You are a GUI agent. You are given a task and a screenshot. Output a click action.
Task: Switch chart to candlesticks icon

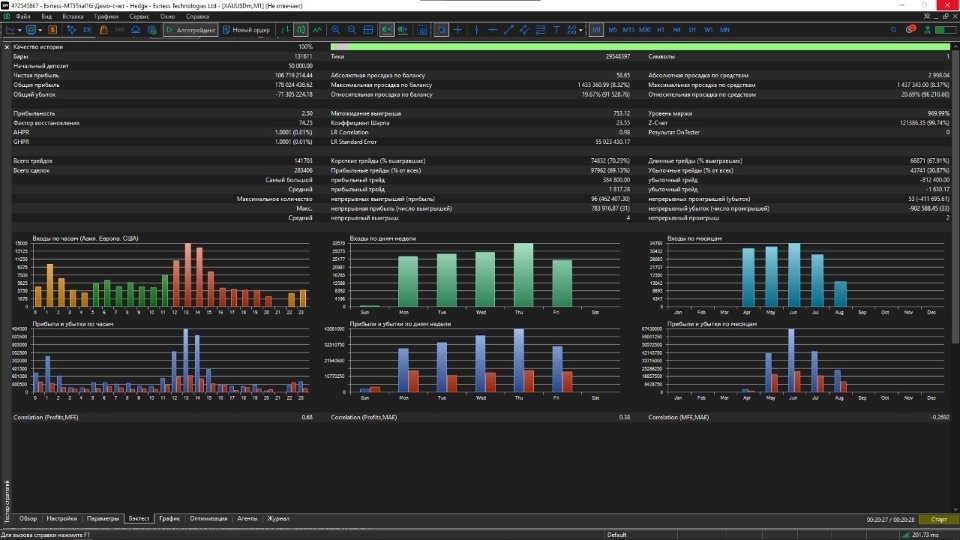[x=301, y=29]
